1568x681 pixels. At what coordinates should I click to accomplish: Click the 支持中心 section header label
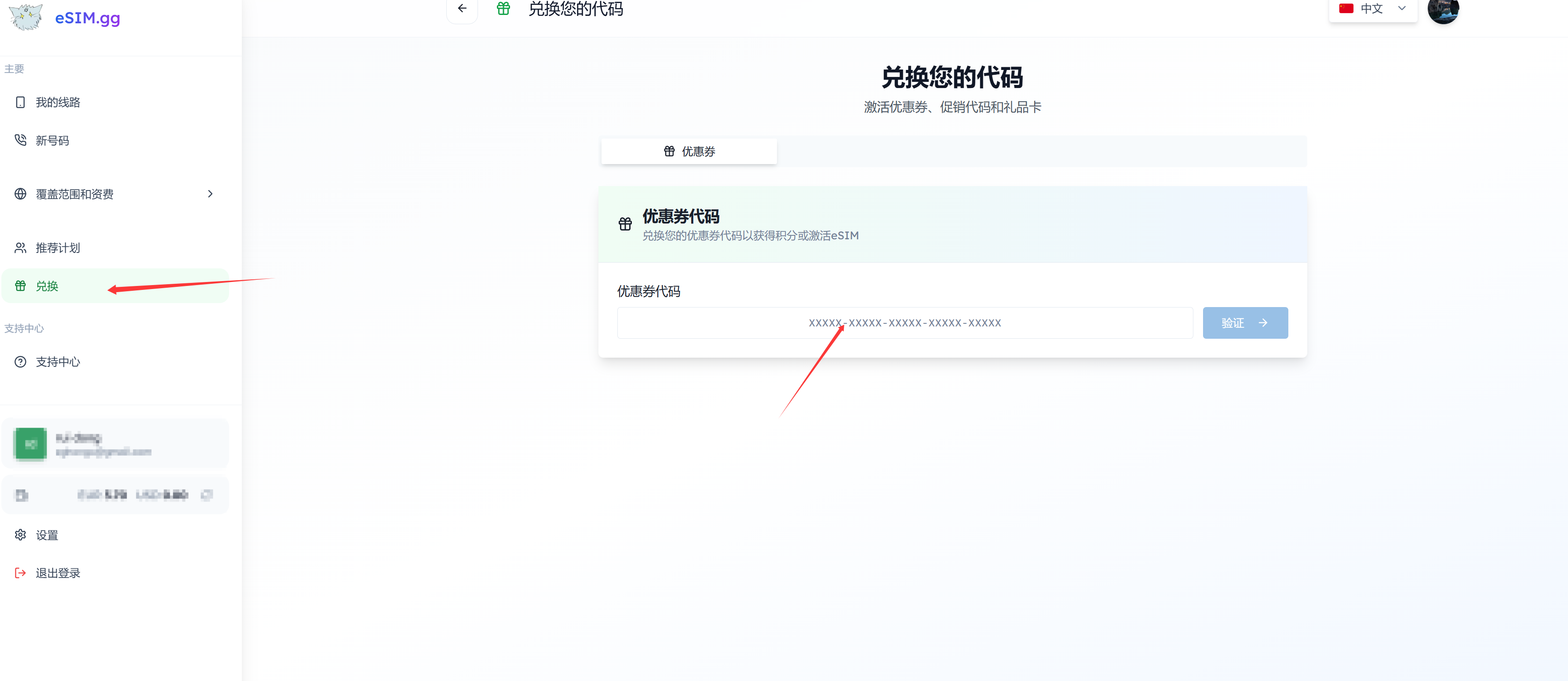(24, 328)
